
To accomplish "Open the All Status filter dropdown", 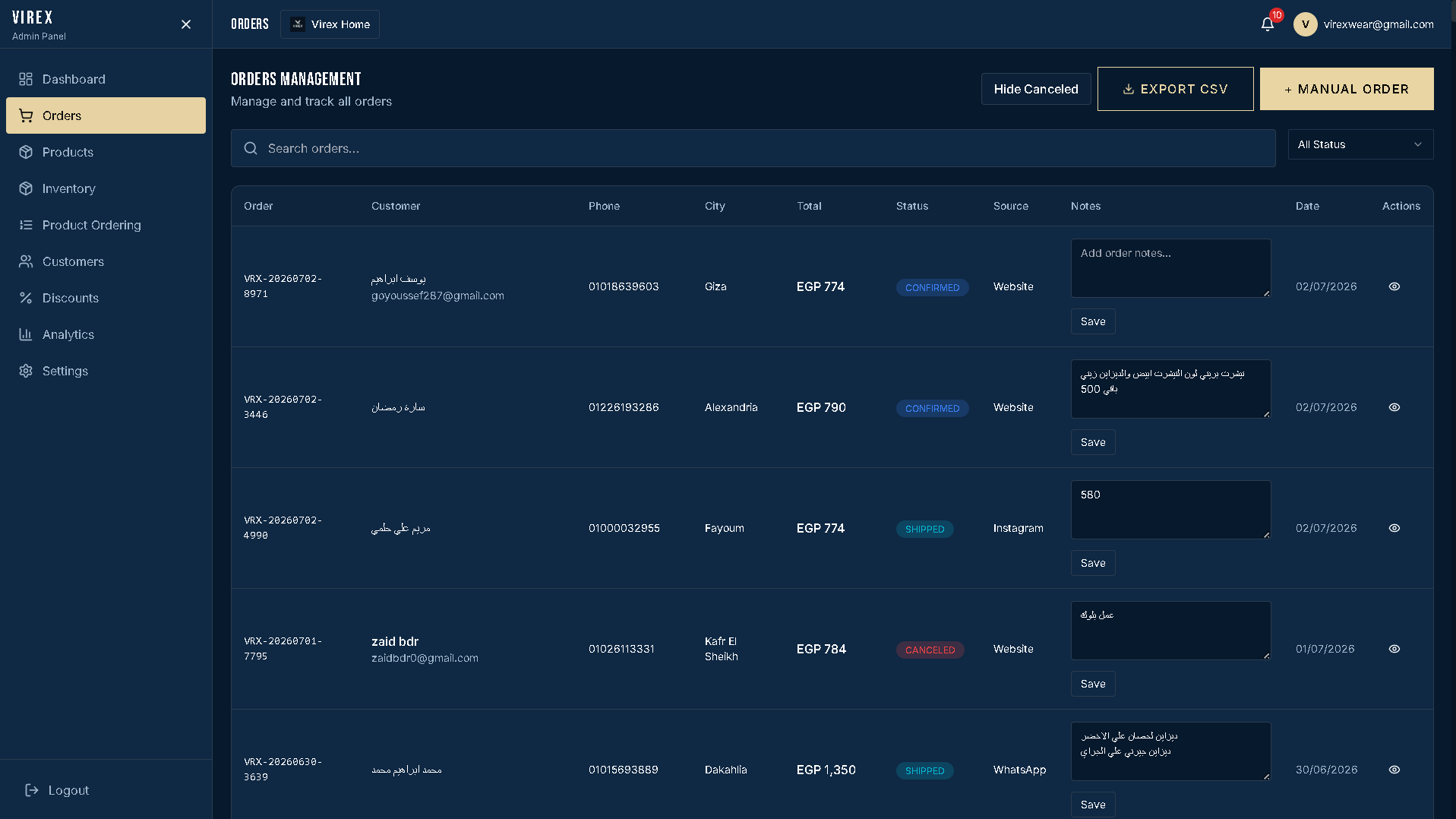I will tap(1360, 144).
